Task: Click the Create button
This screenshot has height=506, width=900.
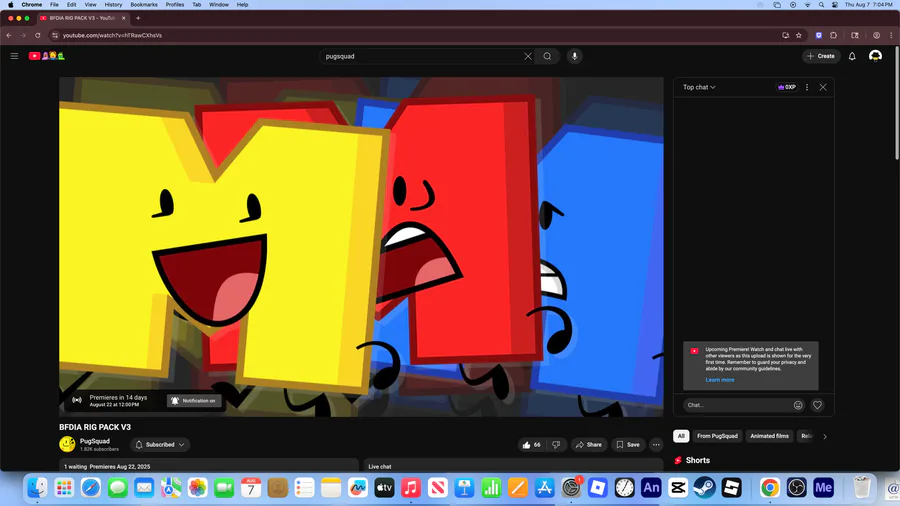Action: [821, 56]
